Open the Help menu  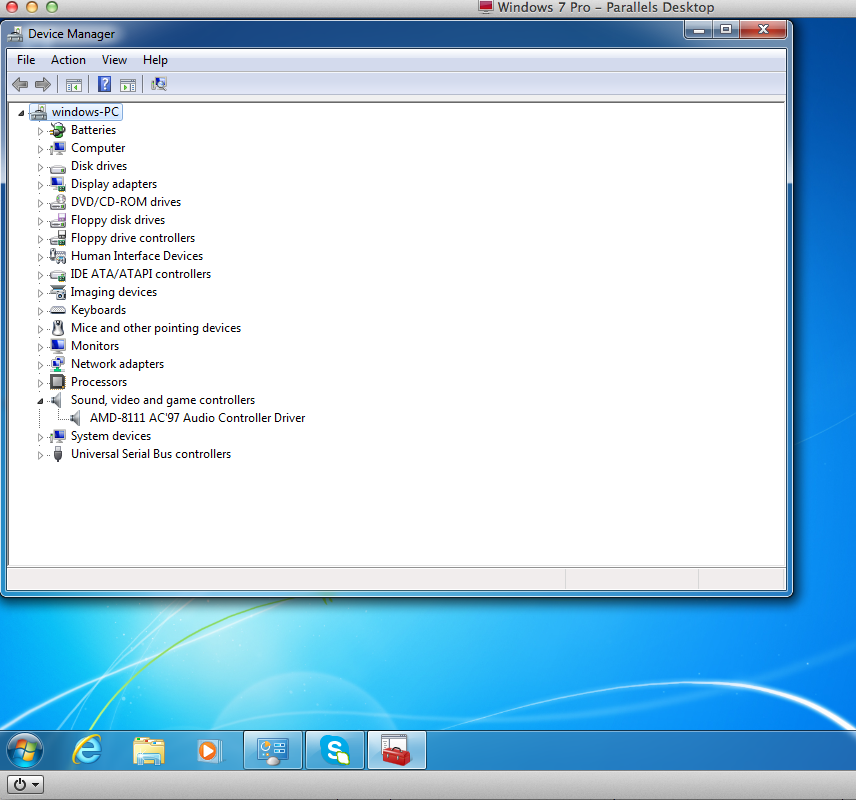coord(155,60)
